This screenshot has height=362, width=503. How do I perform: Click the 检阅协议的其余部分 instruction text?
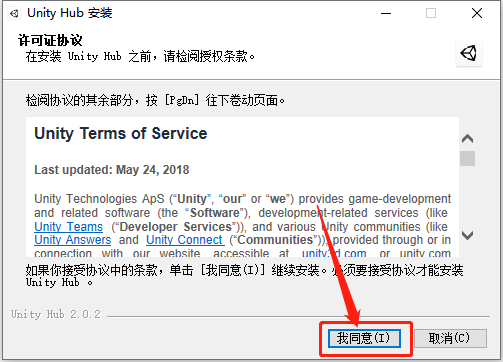[x=155, y=100]
